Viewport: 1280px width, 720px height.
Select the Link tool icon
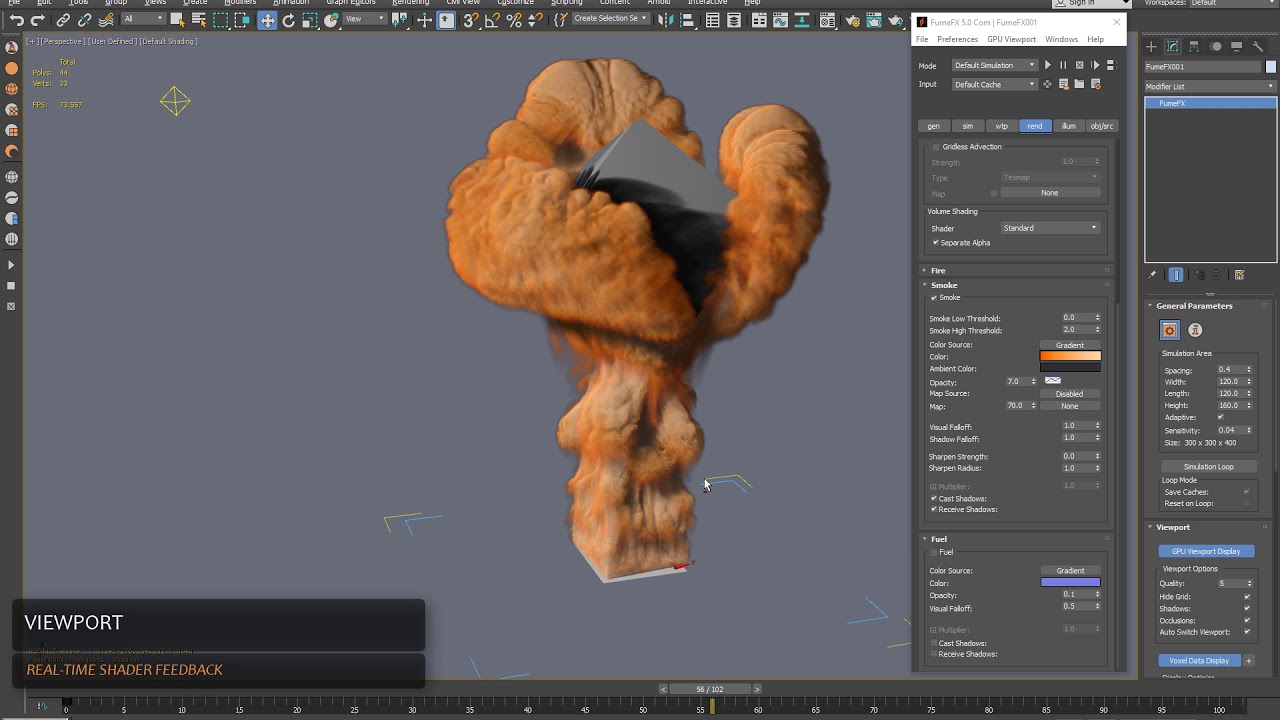63,20
